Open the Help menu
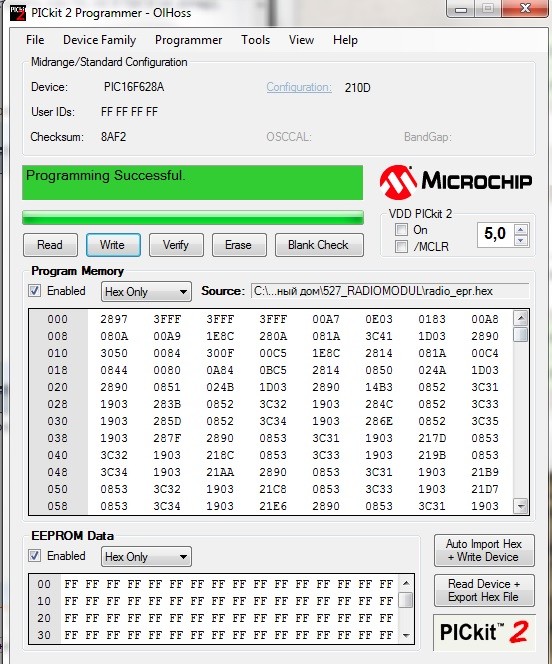Viewport: 552px width, 664px height. coord(345,40)
